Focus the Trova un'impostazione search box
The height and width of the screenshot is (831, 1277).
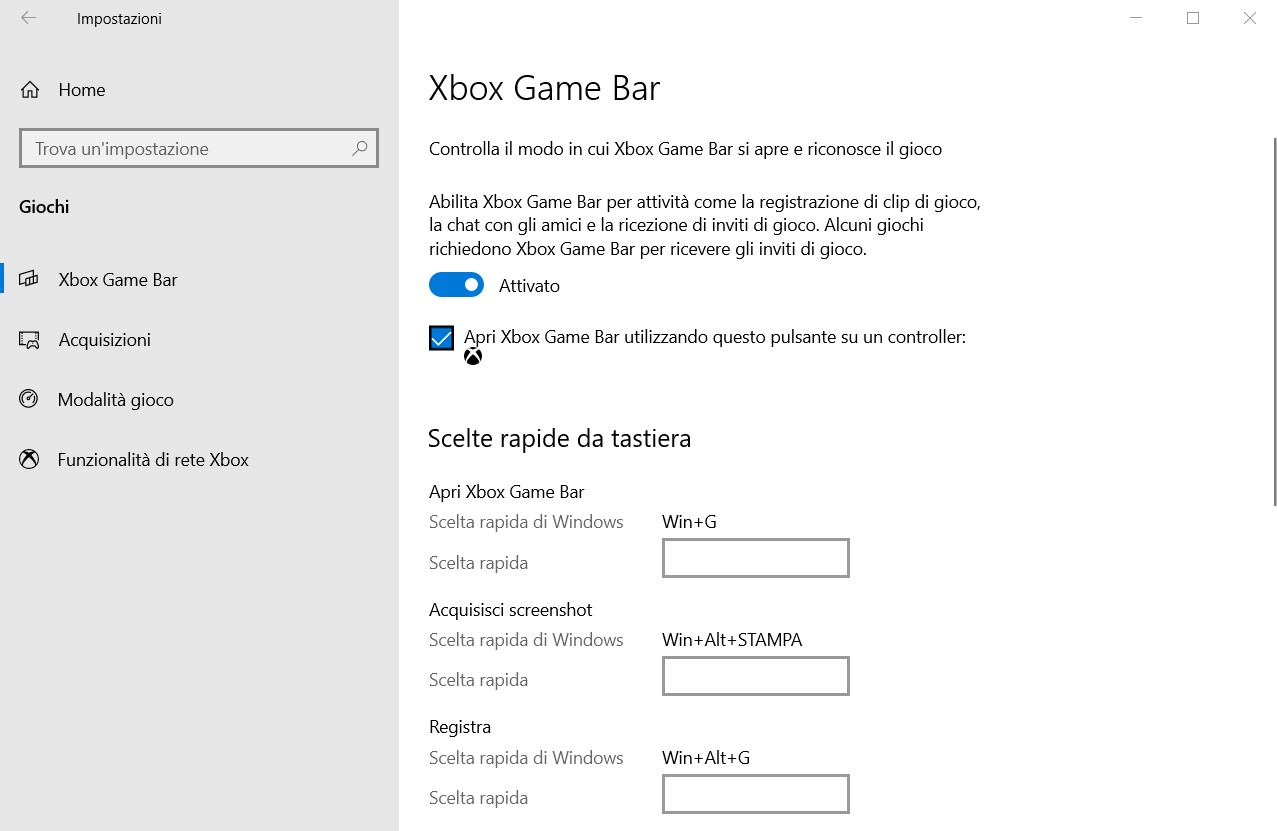tap(198, 148)
